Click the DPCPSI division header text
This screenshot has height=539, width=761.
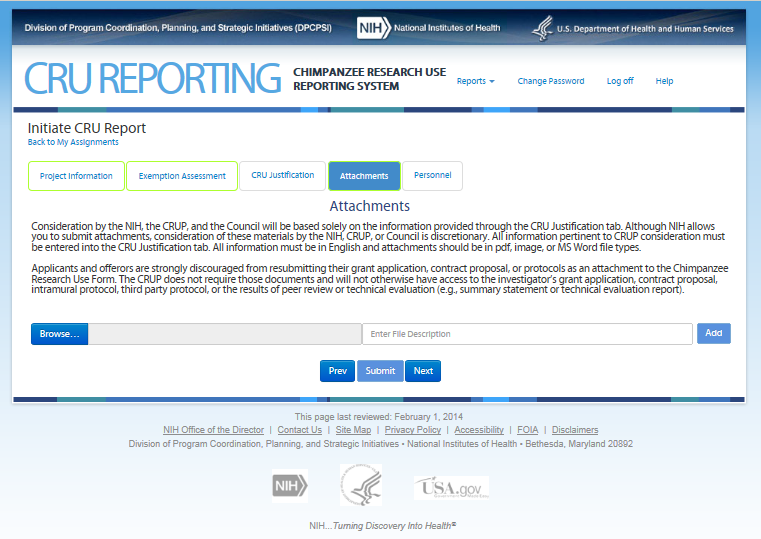(x=178, y=28)
